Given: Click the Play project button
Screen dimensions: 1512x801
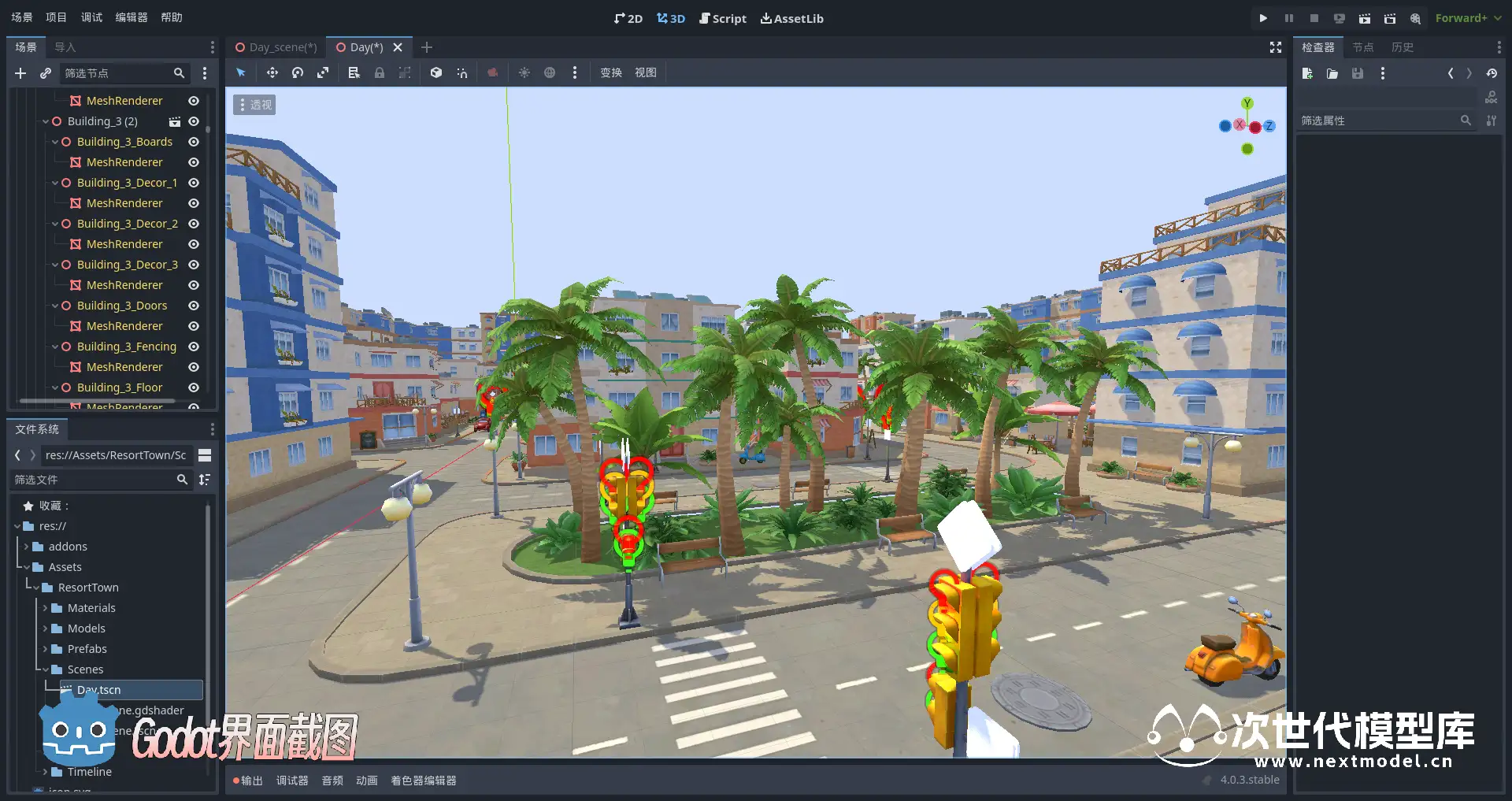Looking at the screenshot, I should (1263, 18).
